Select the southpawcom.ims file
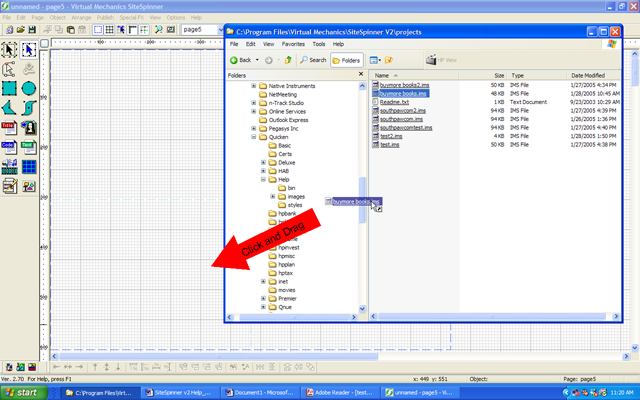Screen dimensions: 640x400 click(404, 116)
